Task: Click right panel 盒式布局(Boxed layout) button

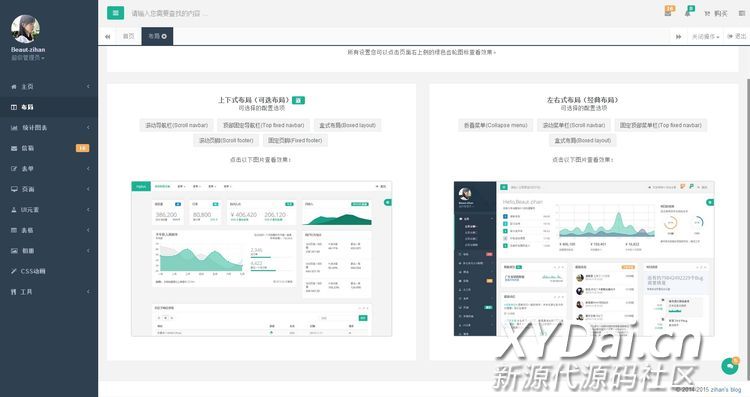Action: click(x=583, y=141)
